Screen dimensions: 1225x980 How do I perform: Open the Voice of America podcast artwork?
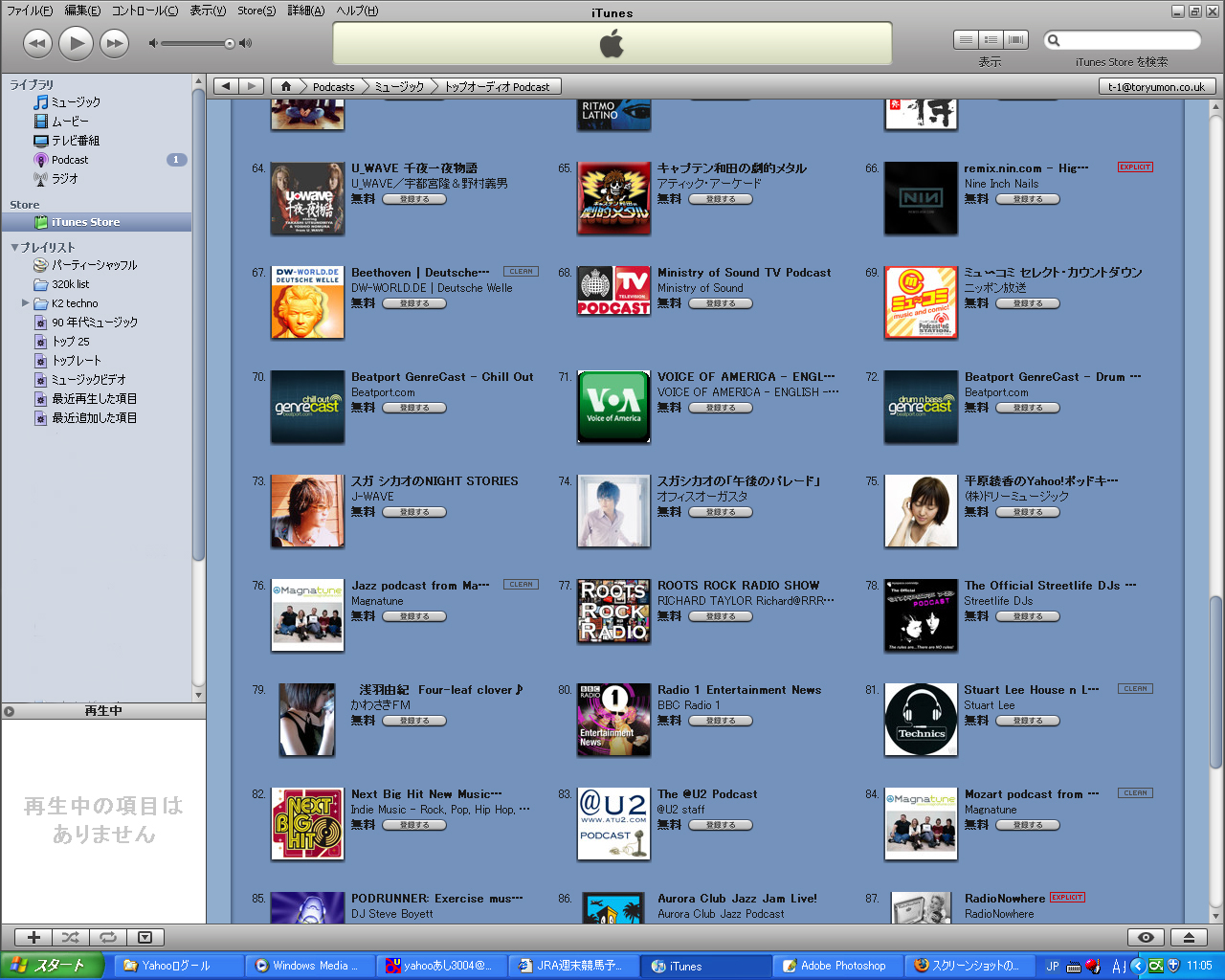click(613, 407)
